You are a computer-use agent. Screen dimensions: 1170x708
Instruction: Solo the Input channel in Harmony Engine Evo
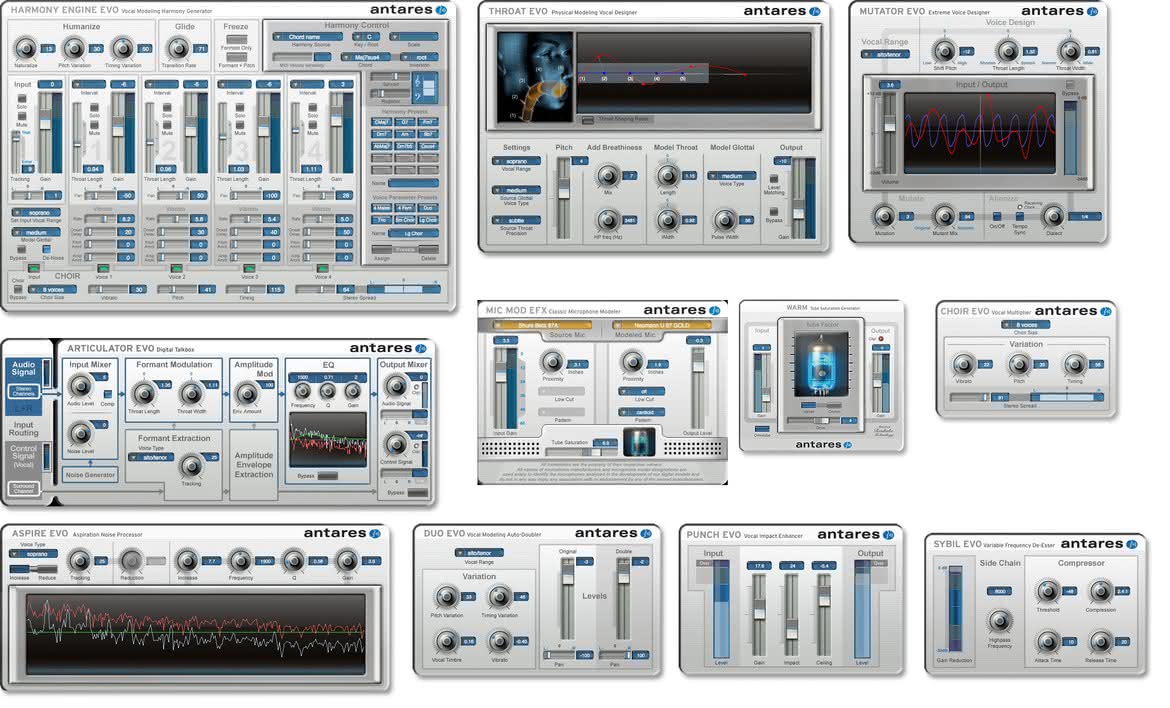point(22,99)
